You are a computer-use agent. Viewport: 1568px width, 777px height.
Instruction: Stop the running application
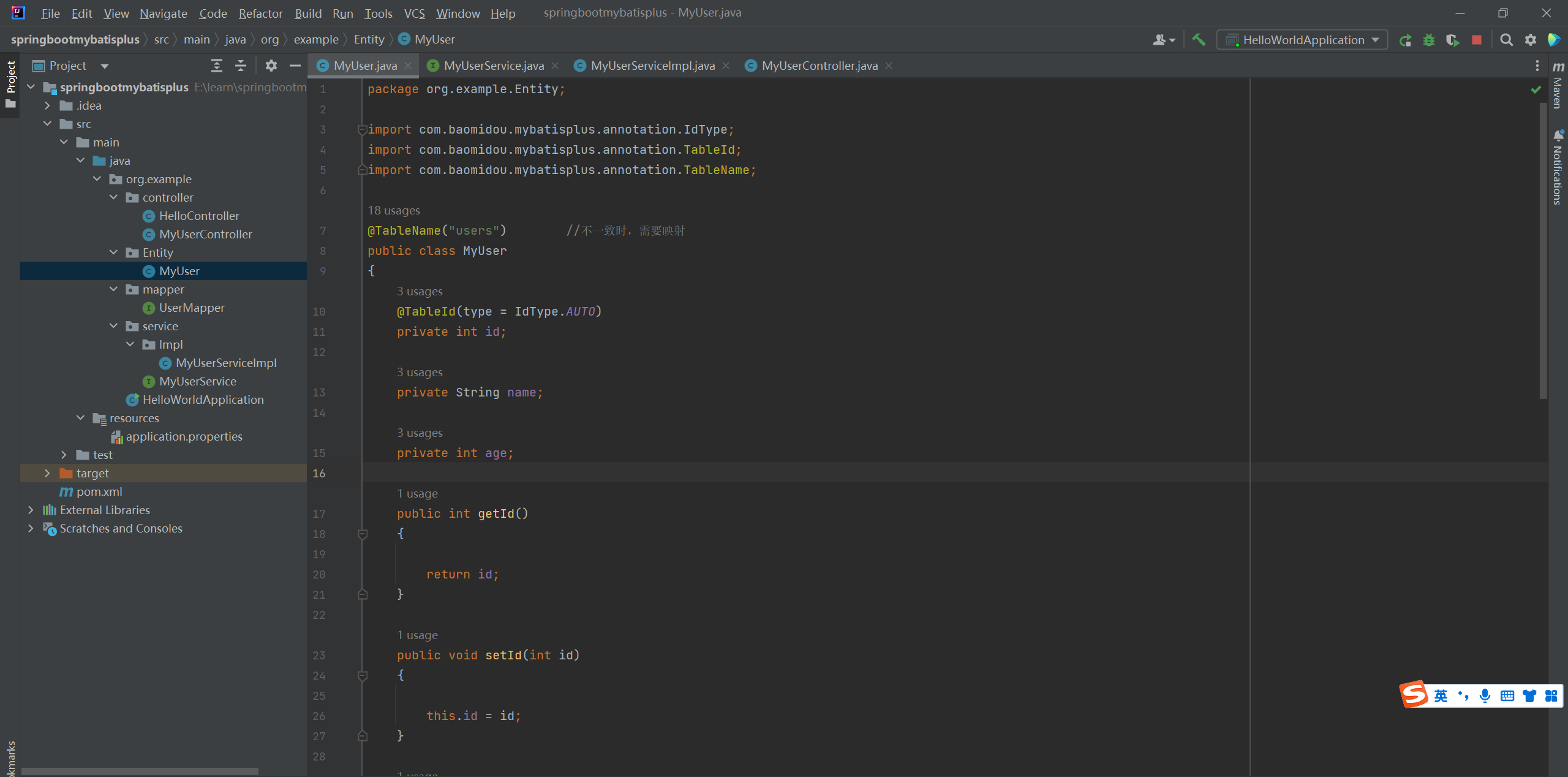pos(1477,40)
